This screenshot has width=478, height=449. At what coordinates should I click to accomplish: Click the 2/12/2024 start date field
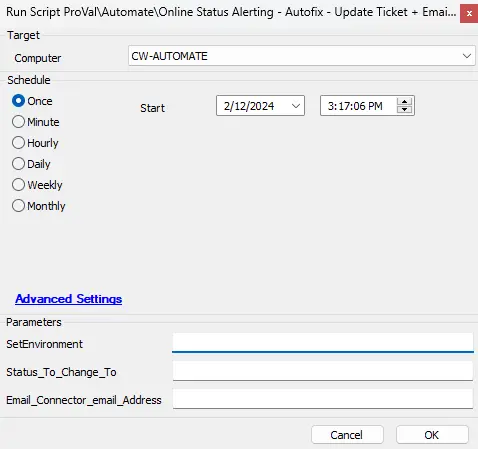[x=260, y=106]
